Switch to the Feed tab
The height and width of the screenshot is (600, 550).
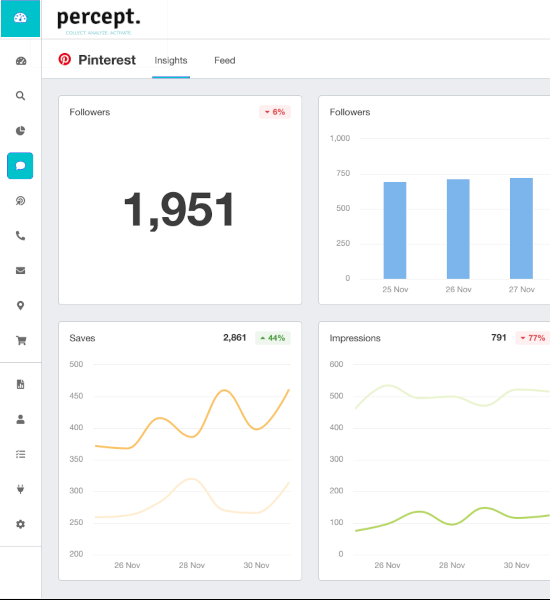click(225, 60)
